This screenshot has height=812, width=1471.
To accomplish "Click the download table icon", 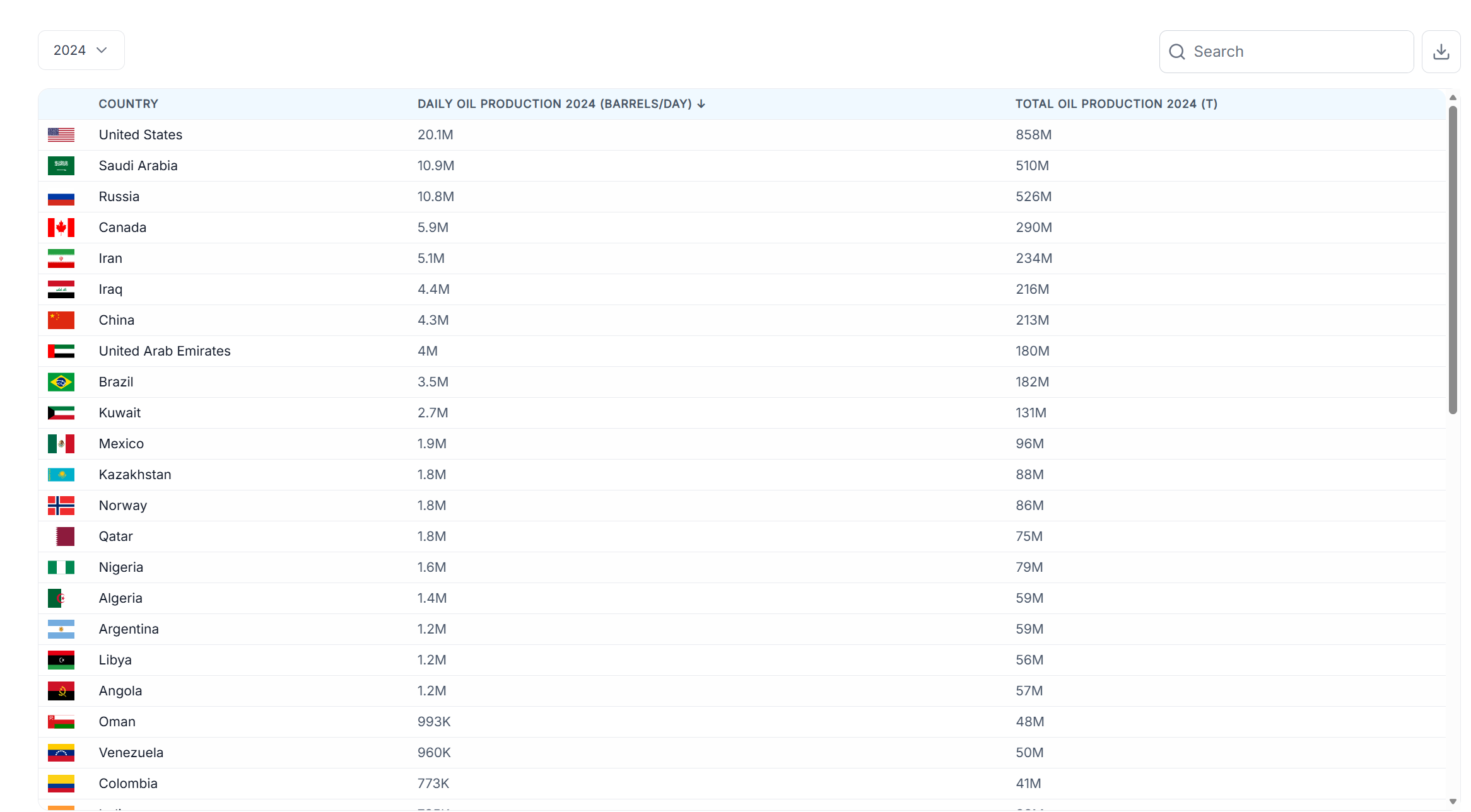I will 1441,52.
